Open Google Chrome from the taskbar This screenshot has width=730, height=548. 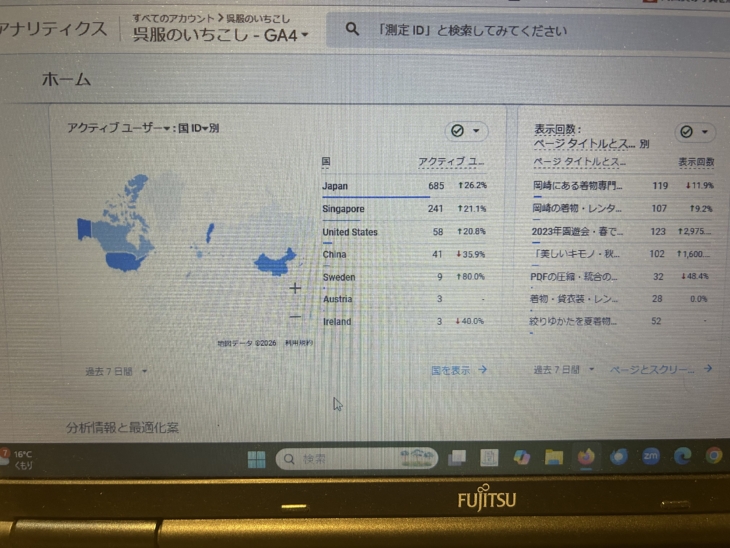[713, 455]
